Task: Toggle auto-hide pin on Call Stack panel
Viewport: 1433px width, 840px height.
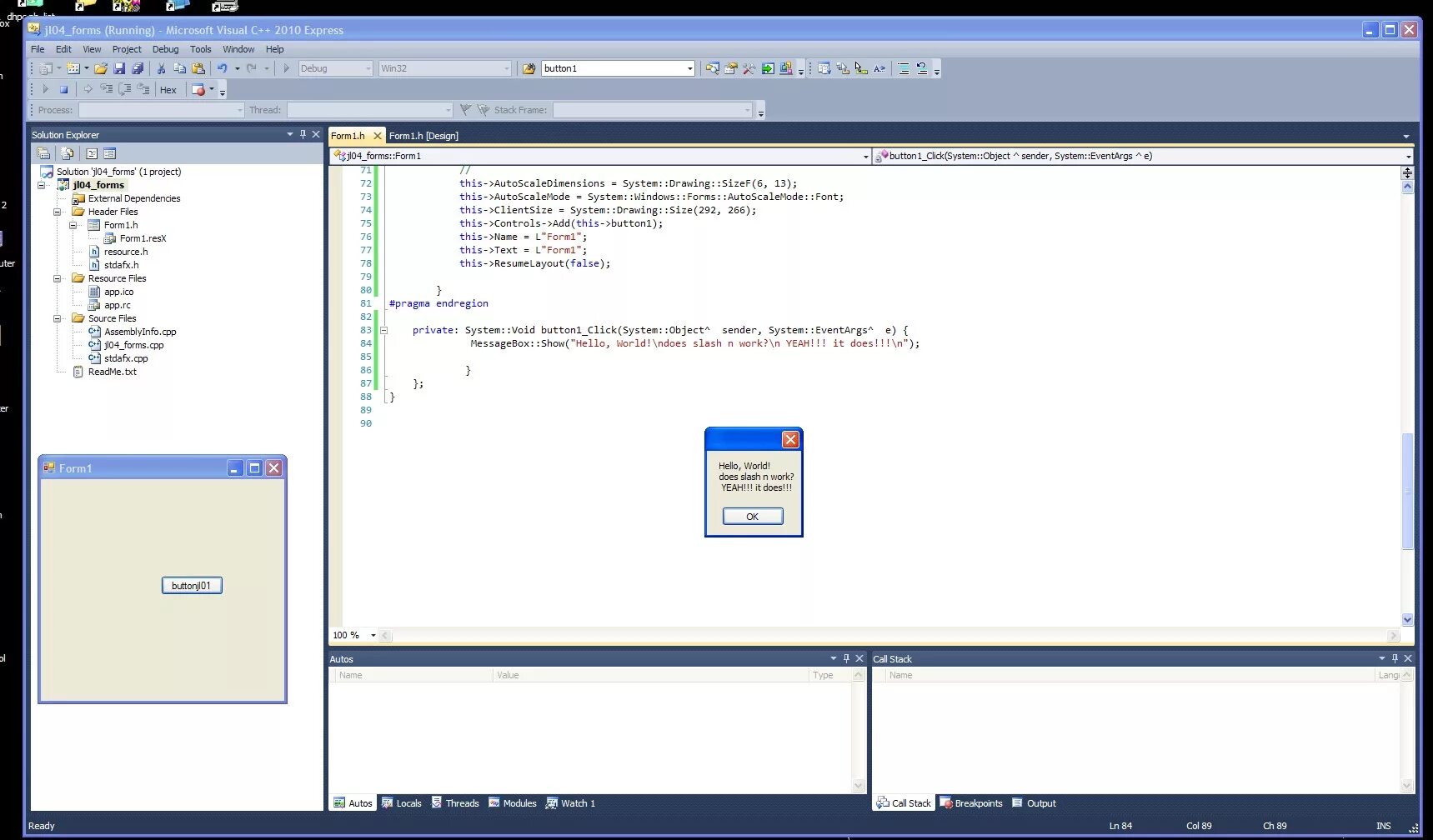Action: click(1395, 658)
